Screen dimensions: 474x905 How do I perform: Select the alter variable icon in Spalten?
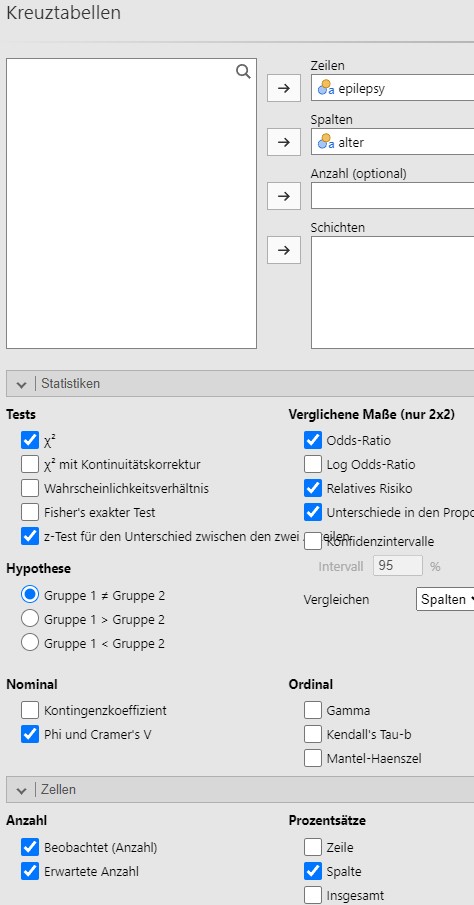point(326,141)
